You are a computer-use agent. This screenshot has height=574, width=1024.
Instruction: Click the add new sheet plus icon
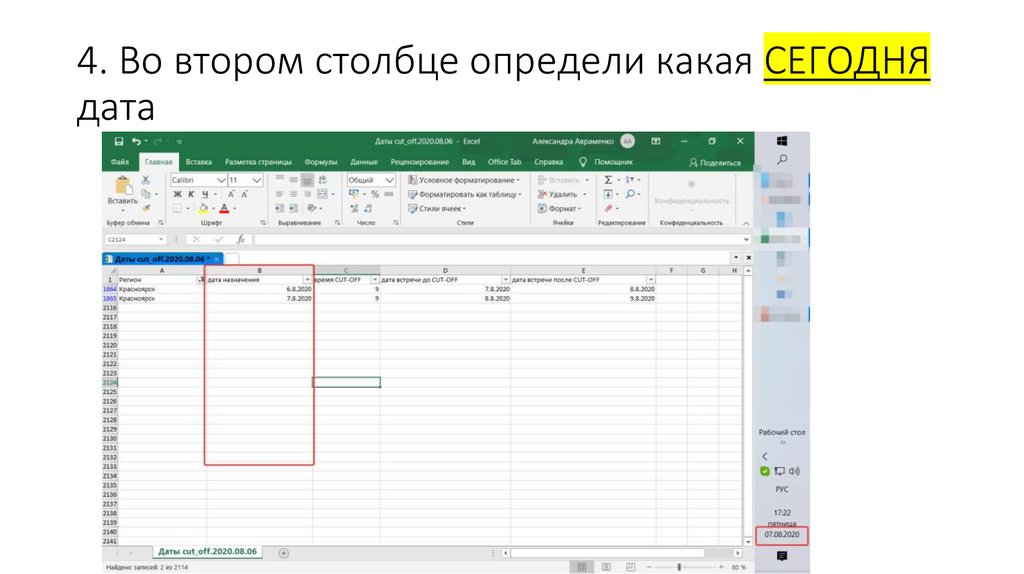point(283,553)
